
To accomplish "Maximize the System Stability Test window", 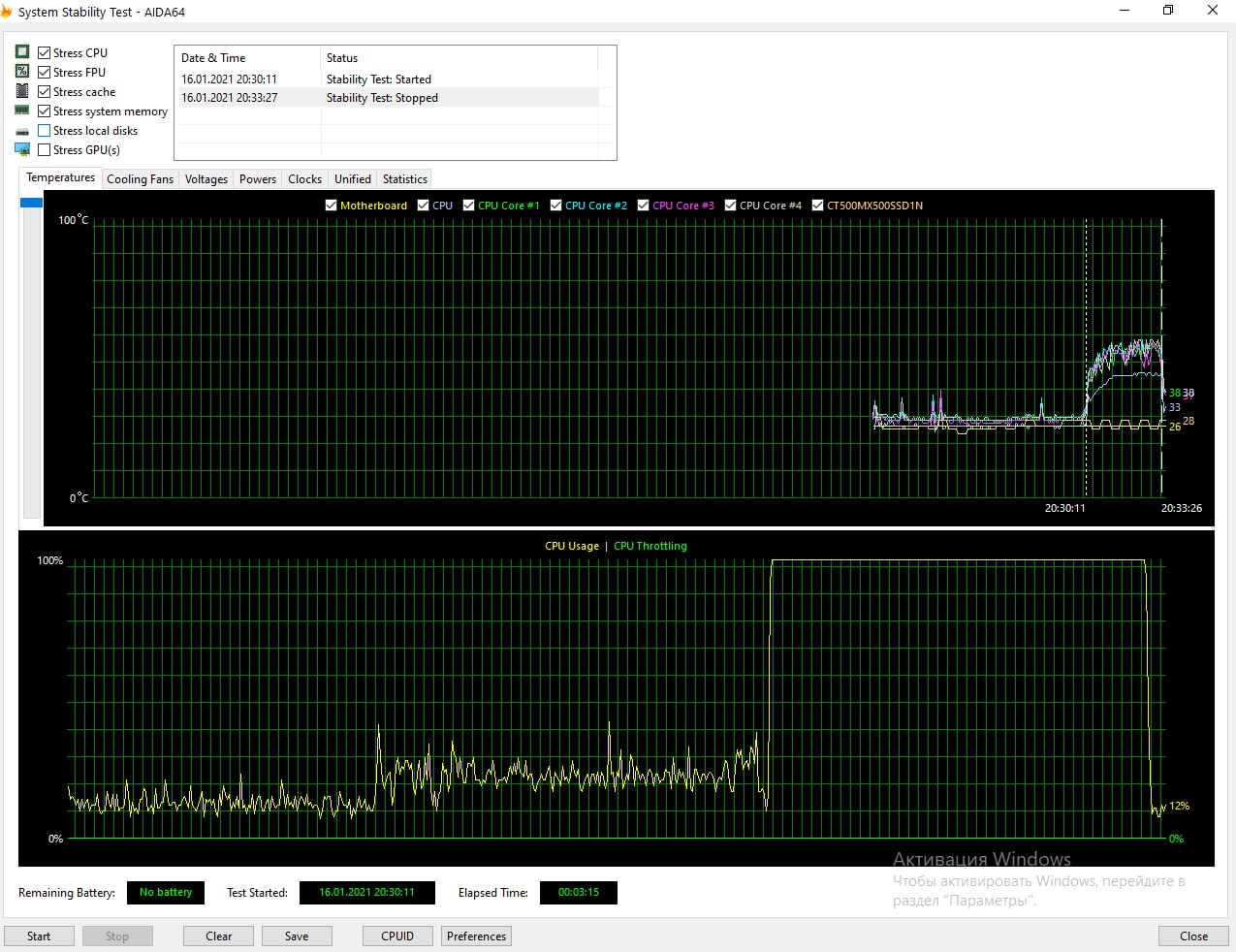I will pyautogui.click(x=1168, y=11).
